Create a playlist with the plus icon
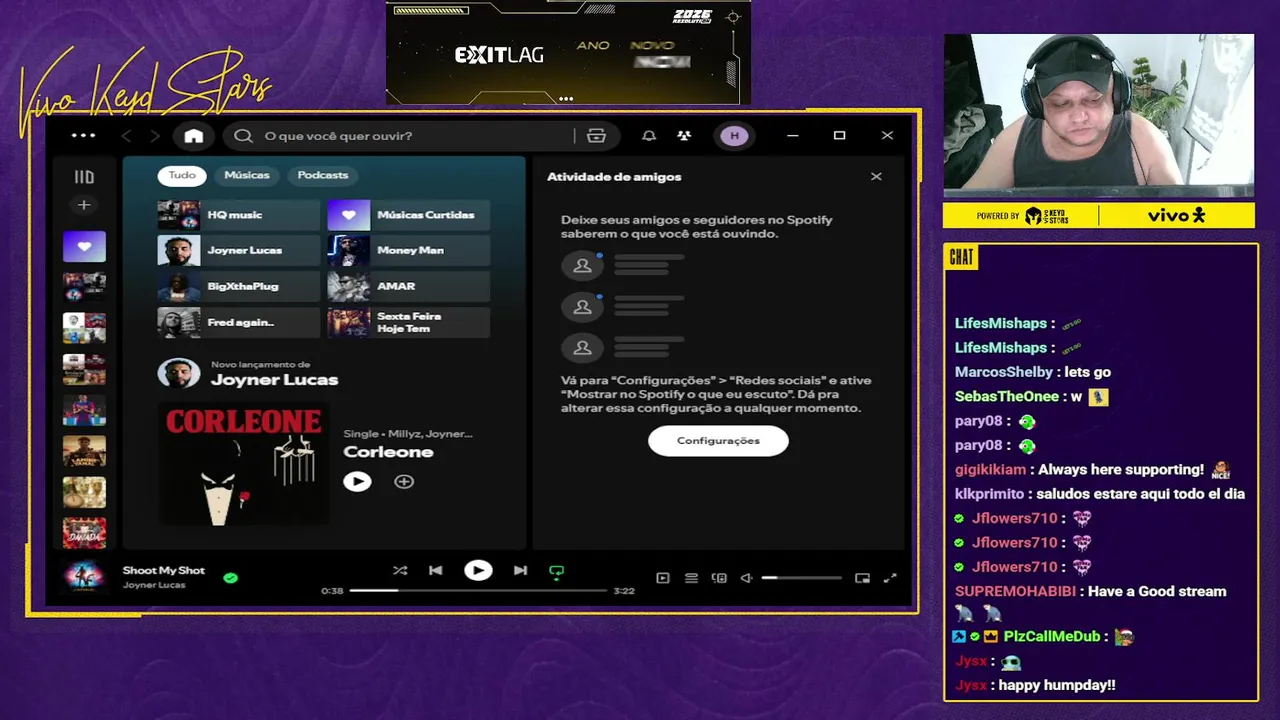1280x720 pixels. 84,205
